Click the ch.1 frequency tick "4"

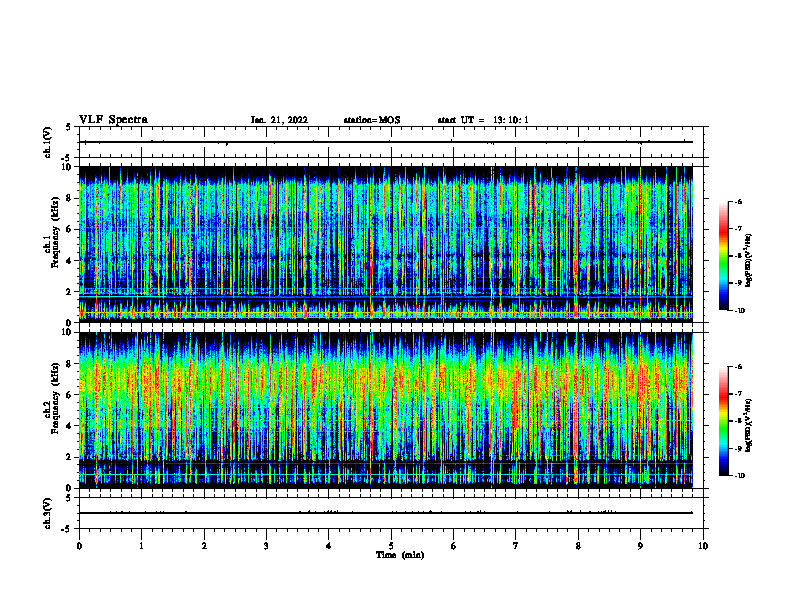tap(70, 261)
